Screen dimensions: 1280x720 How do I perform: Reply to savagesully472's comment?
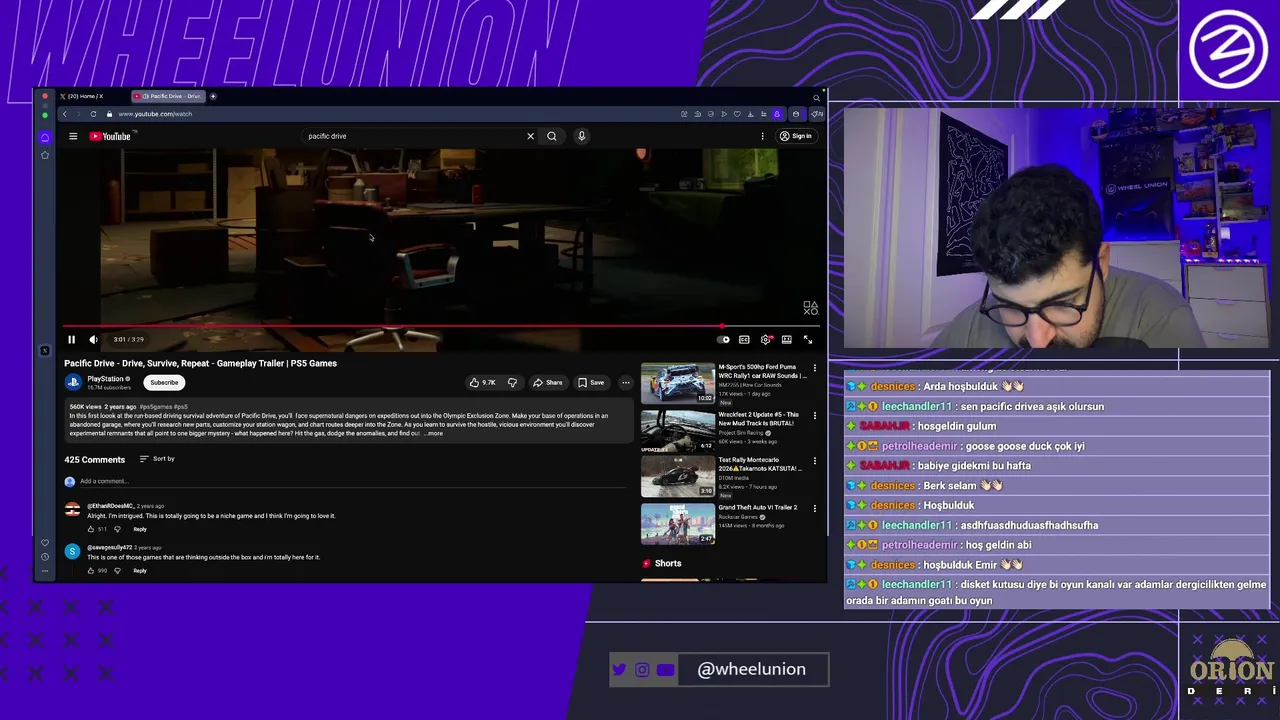(140, 571)
